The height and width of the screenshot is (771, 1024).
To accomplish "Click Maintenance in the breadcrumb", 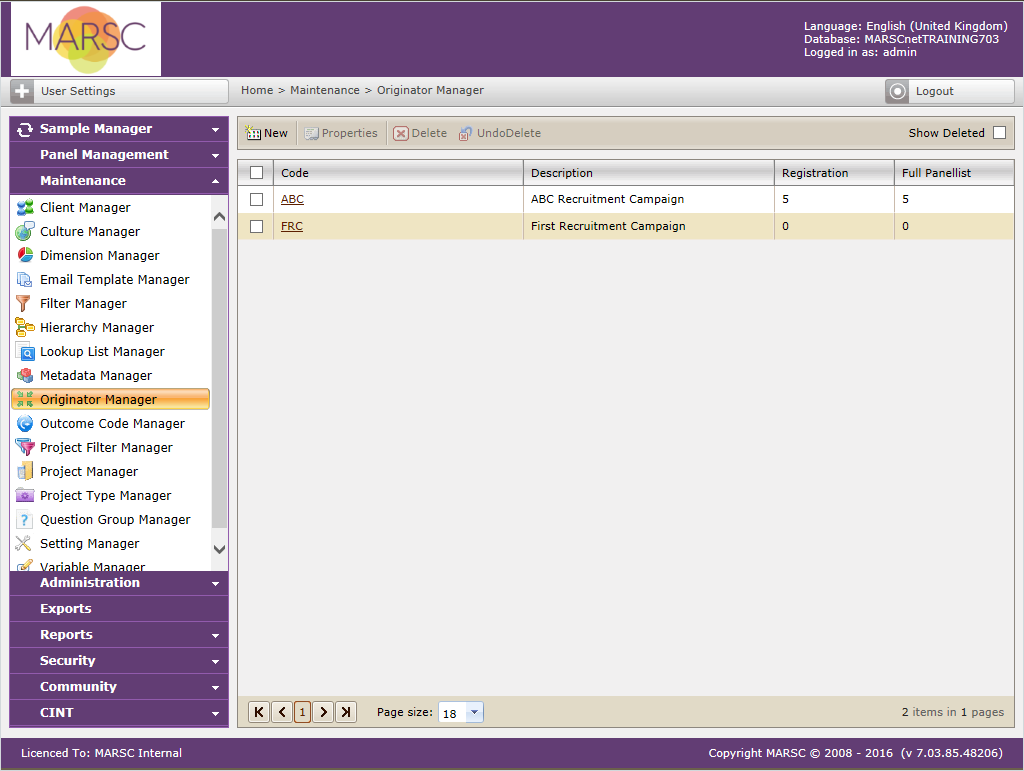I will (325, 90).
